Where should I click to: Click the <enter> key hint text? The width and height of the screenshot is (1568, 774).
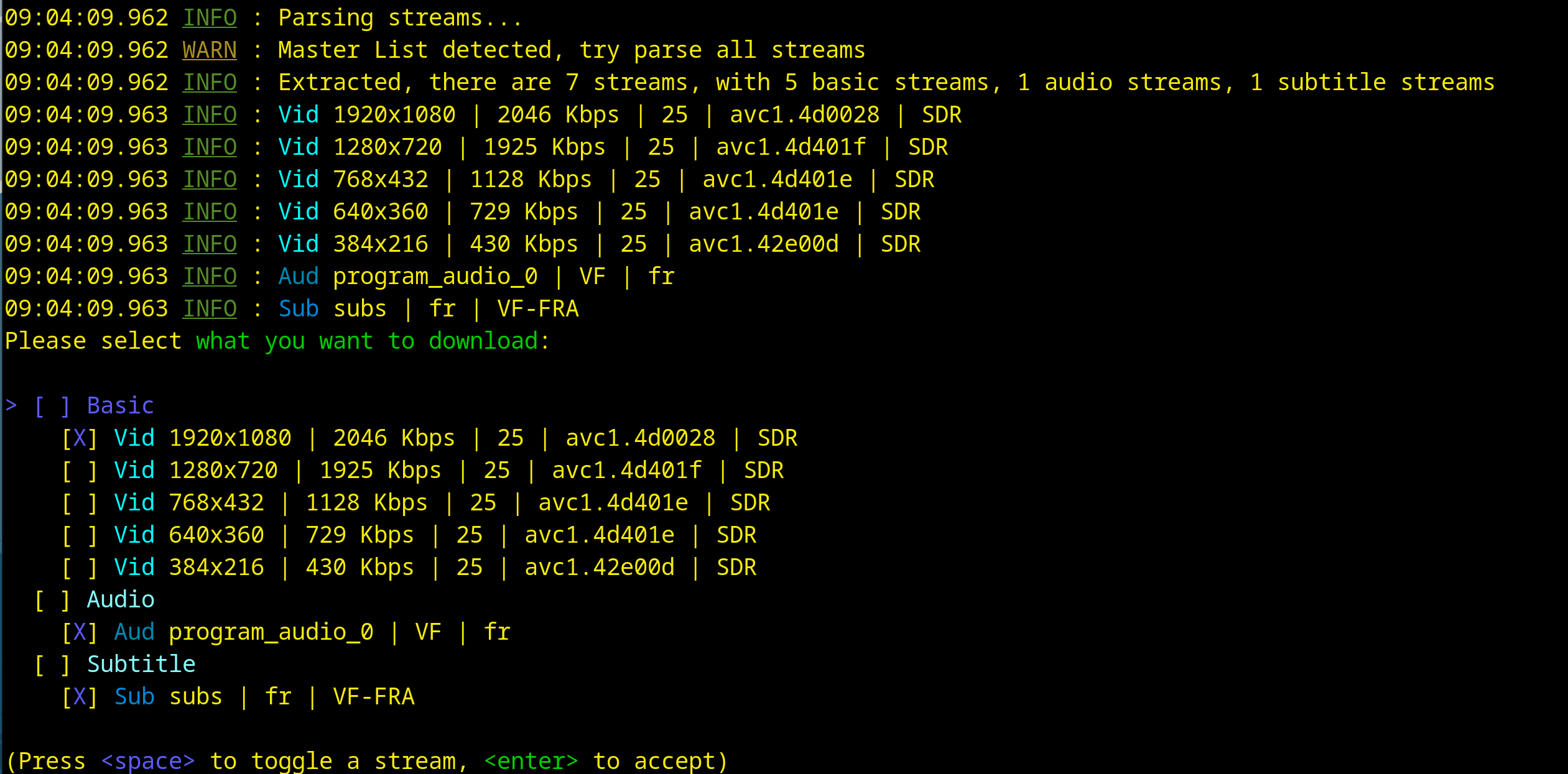click(531, 761)
